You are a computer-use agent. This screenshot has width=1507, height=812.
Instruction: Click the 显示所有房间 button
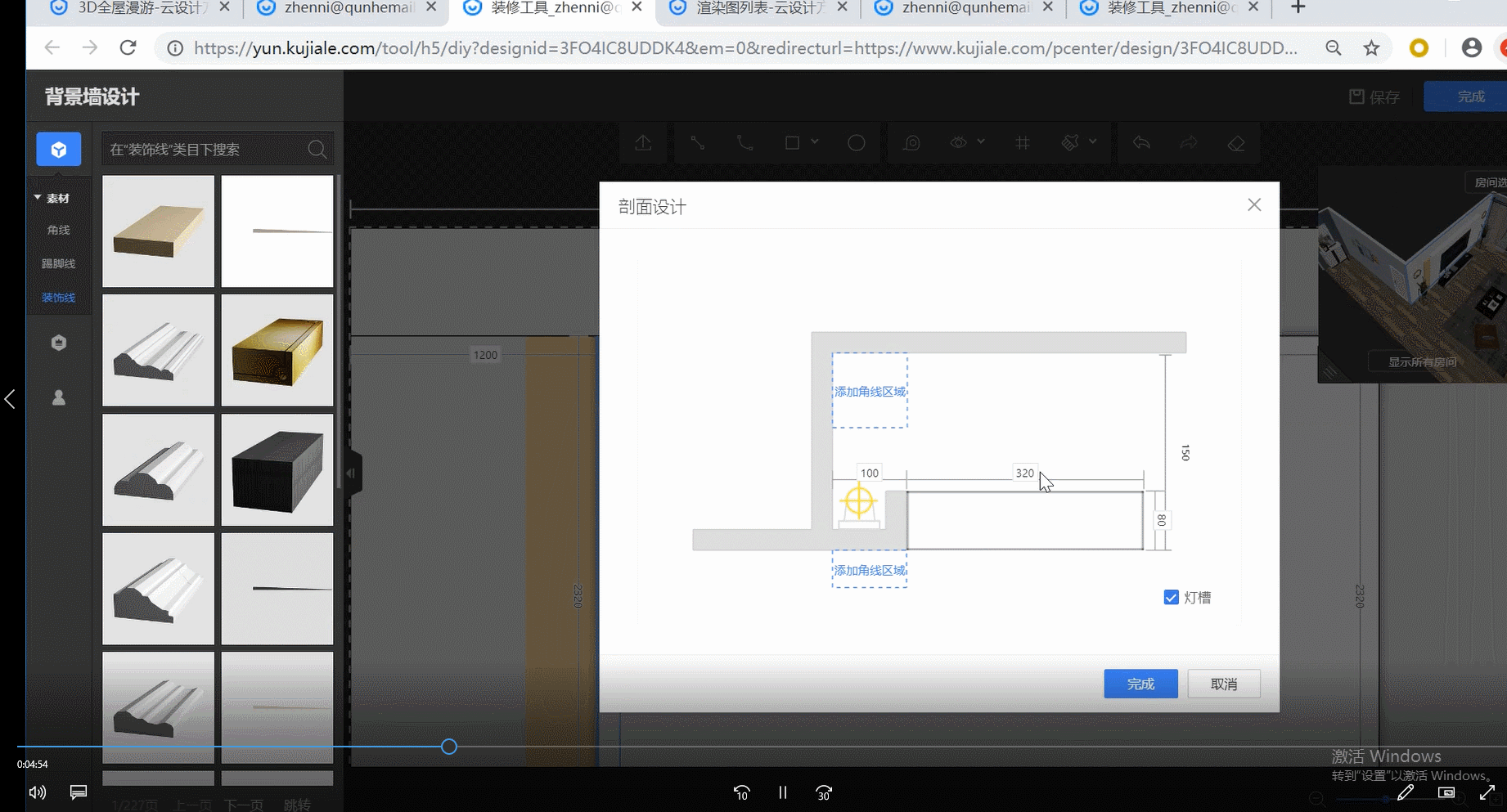(x=1422, y=361)
